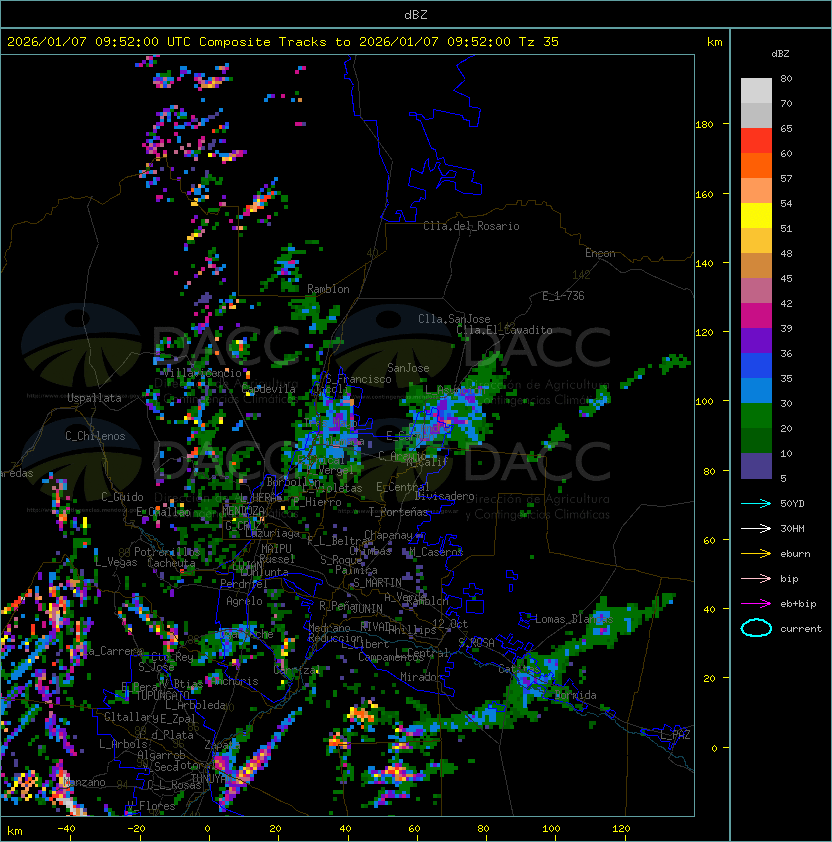
Task: Click the 'MAIPU' place label
Action: [x=276, y=549]
